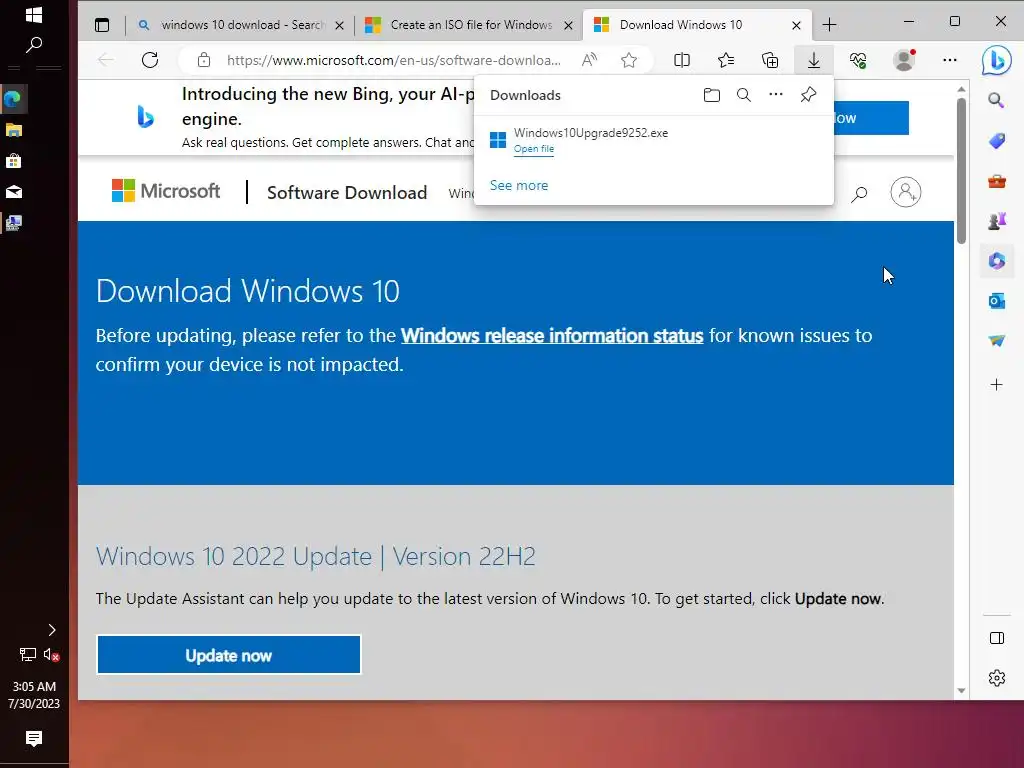Click the Update now button
This screenshot has width=1024, height=768.
(229, 655)
